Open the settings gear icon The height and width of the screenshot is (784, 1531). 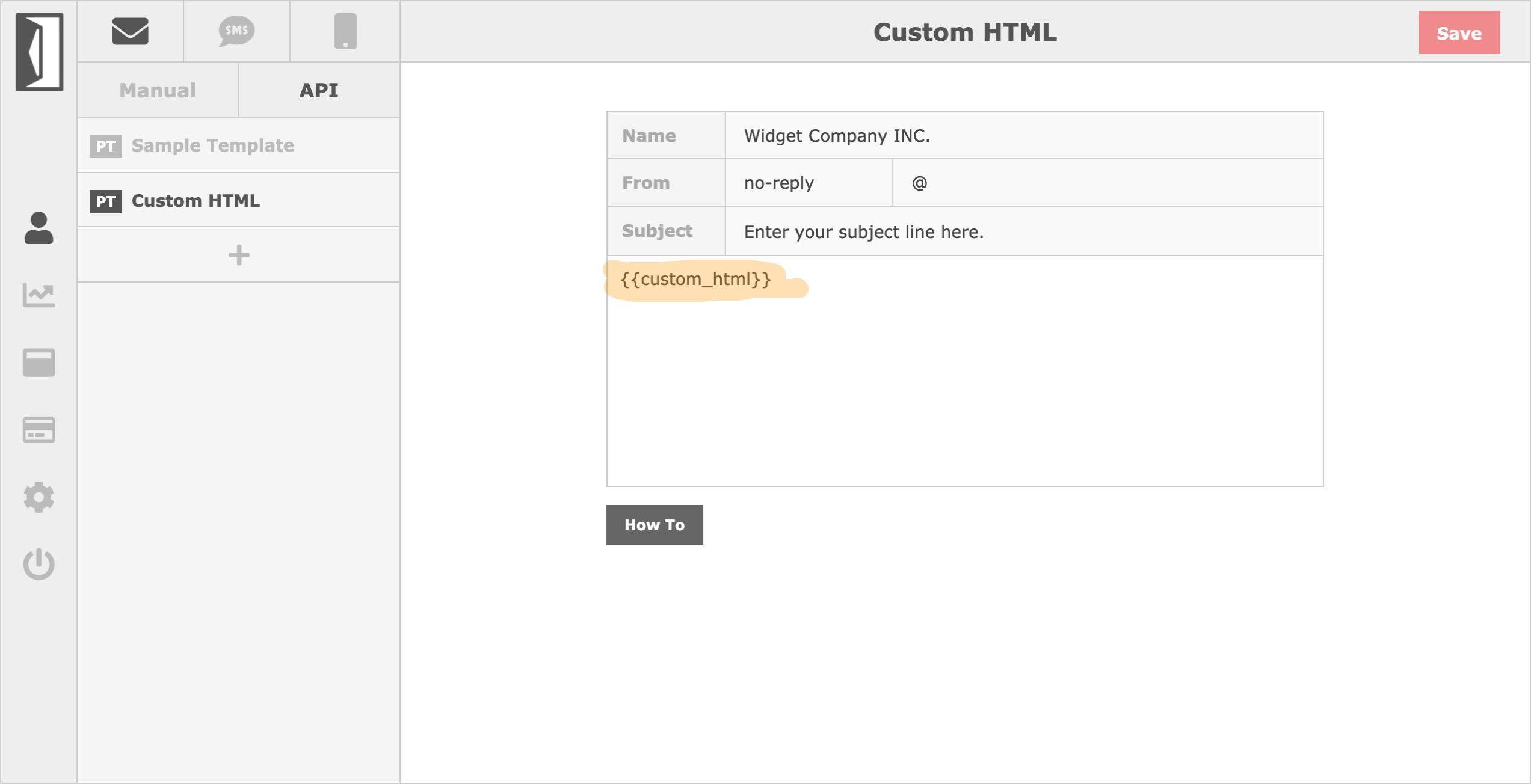pyautogui.click(x=39, y=497)
